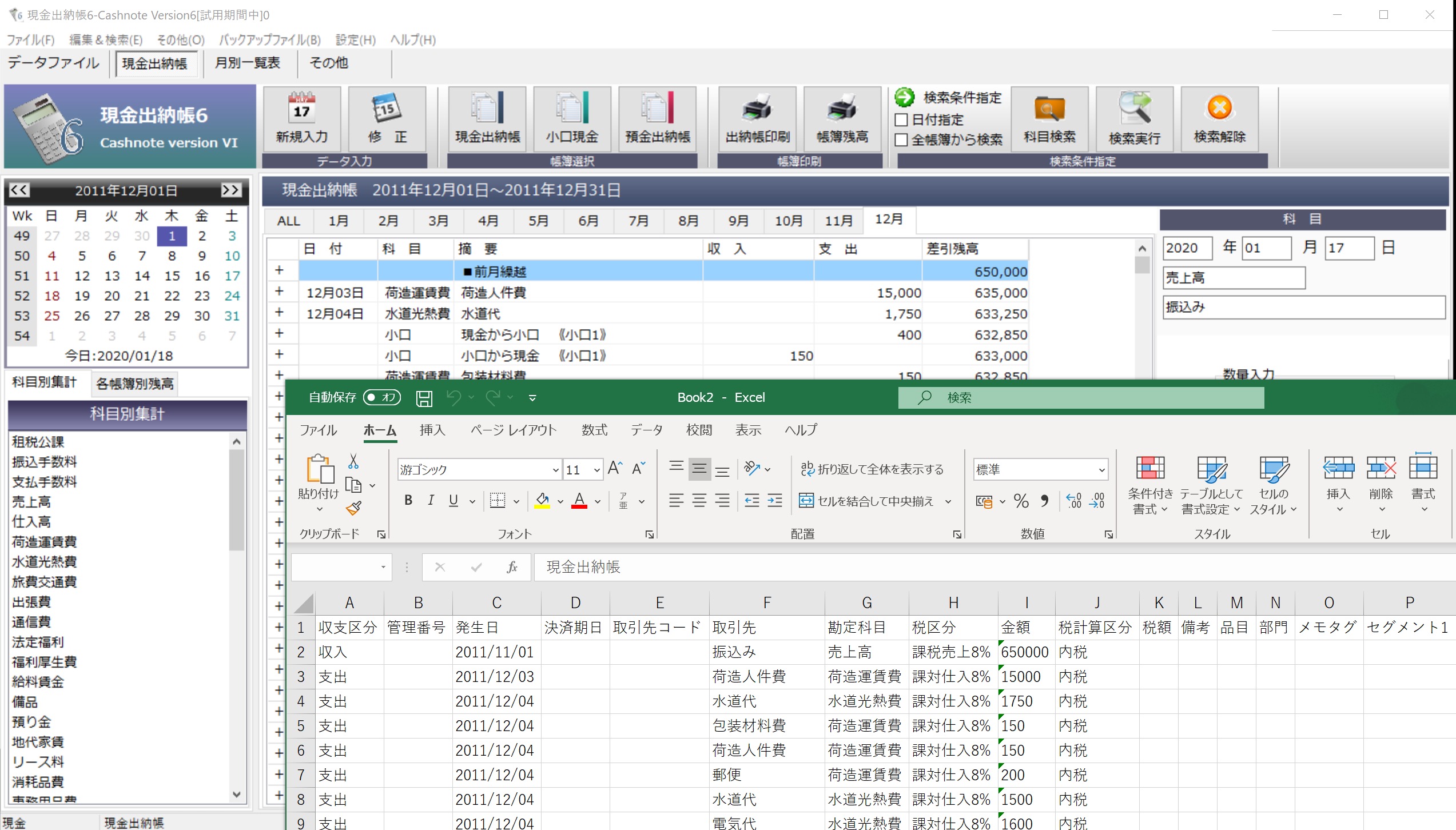1456x830 pixels.
Task: Go to next month with >> button
Action: [231, 190]
